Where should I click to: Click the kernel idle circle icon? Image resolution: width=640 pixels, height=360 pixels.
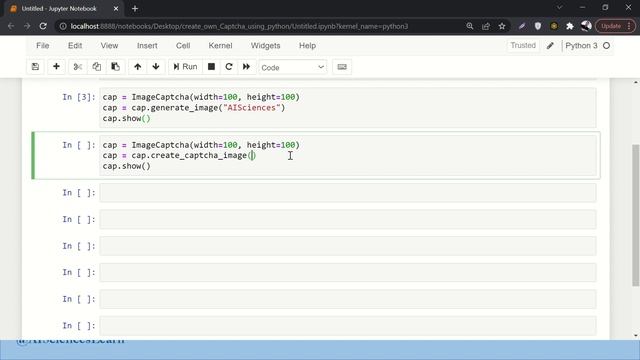point(607,46)
